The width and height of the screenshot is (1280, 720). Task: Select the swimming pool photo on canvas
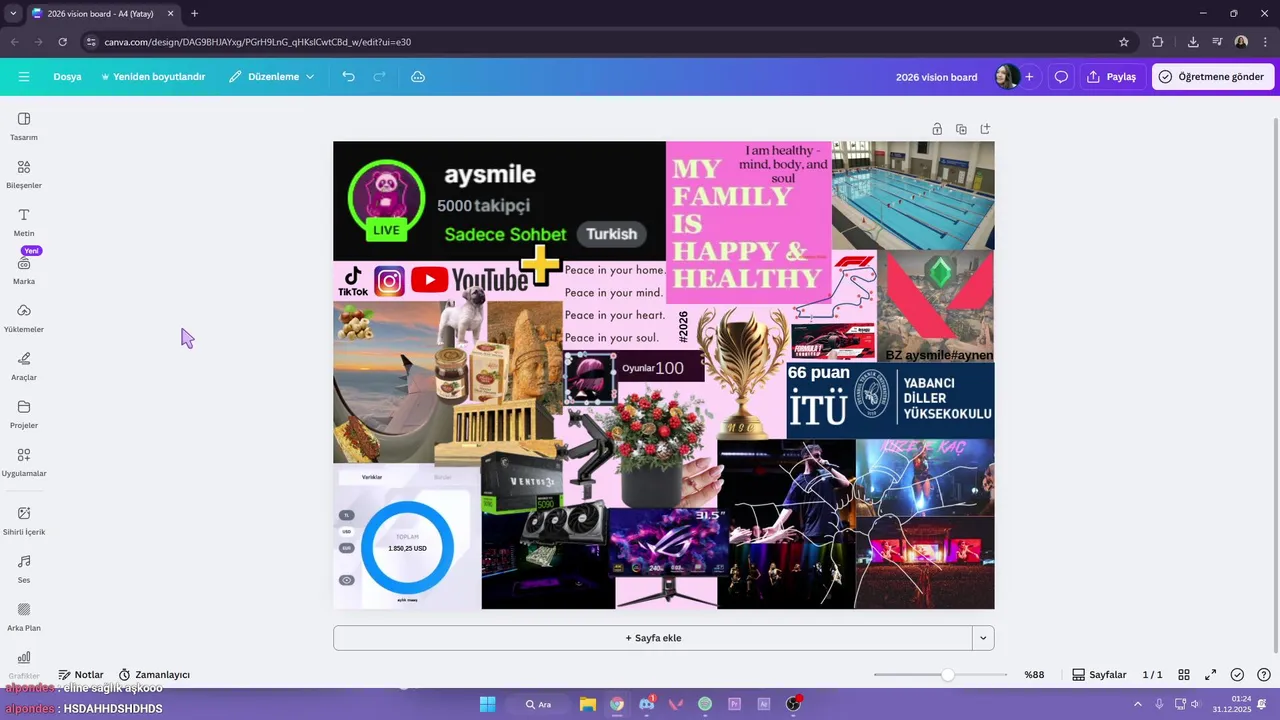tap(913, 195)
